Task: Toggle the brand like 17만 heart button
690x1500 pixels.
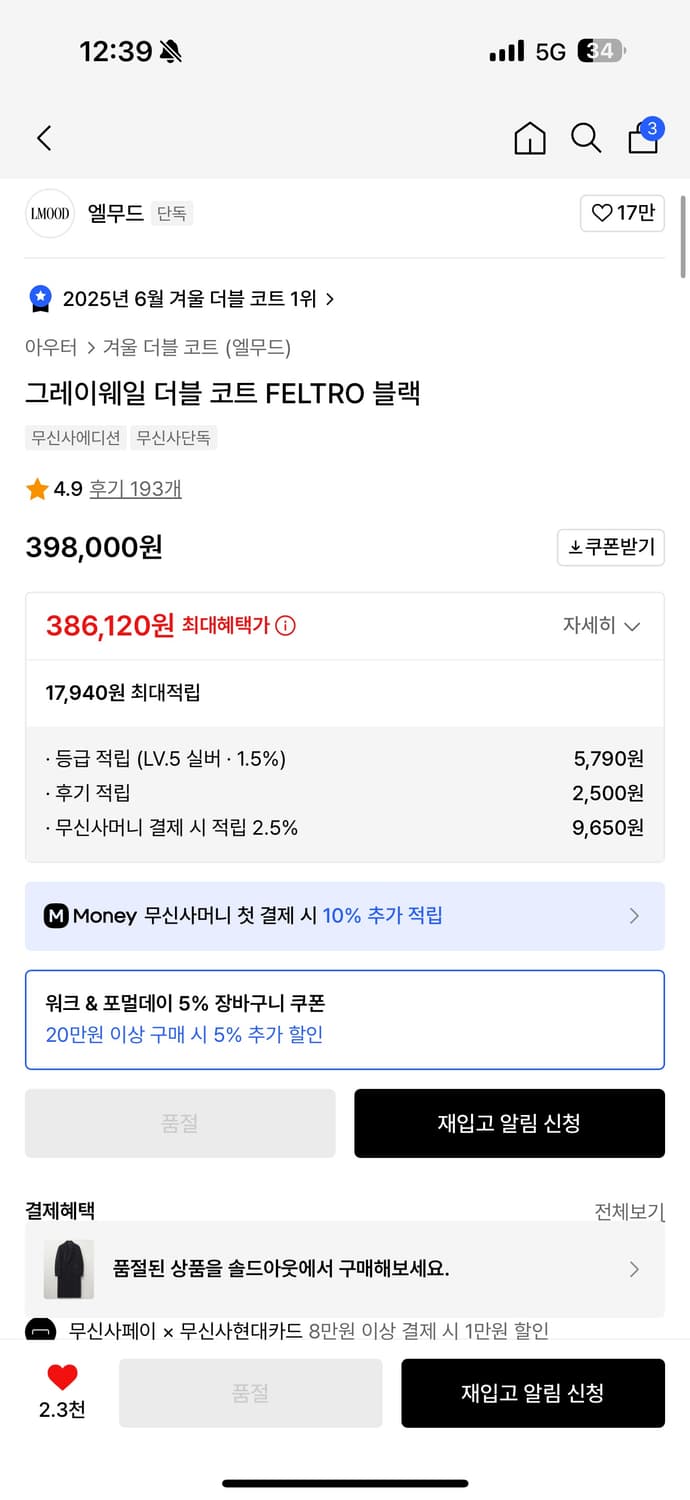Action: tap(622, 213)
